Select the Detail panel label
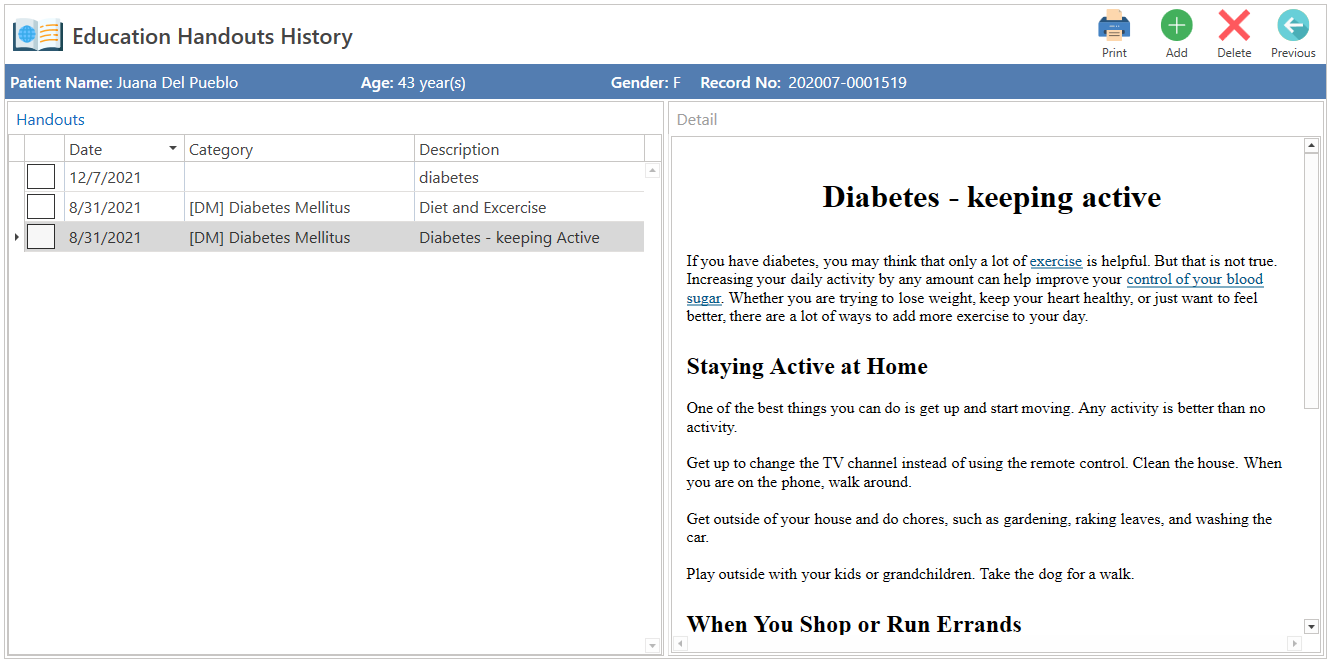The height and width of the screenshot is (660, 1327). (697, 119)
